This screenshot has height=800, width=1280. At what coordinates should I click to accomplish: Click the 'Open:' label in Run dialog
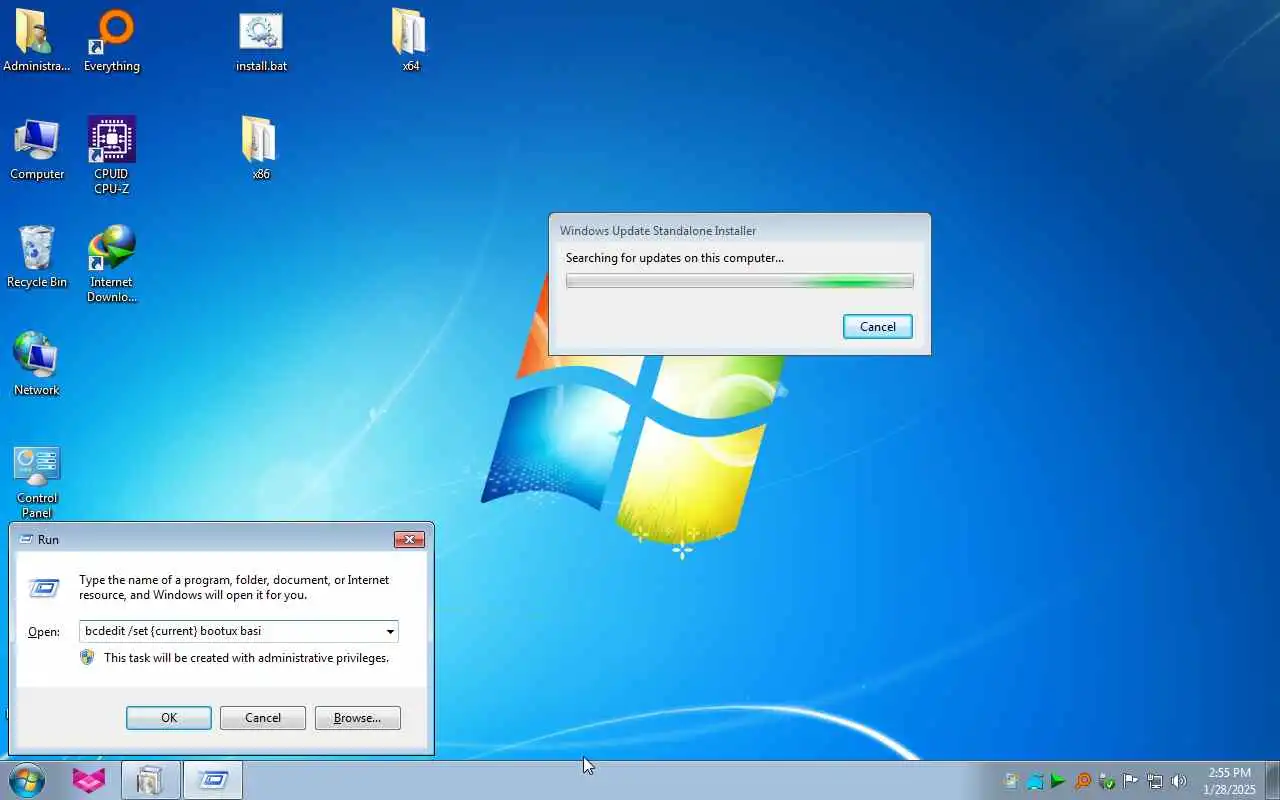click(x=44, y=632)
